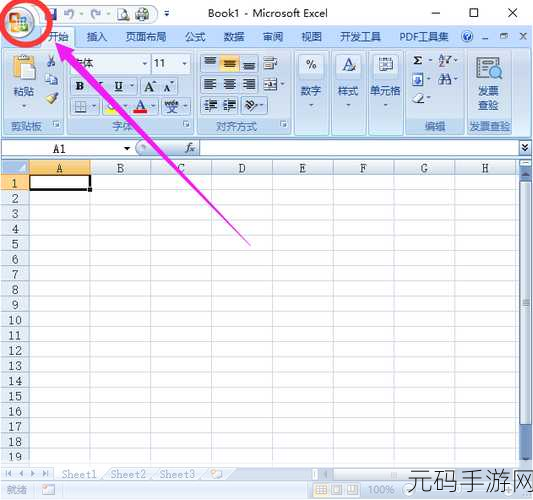Undo the last action in Quick Access
The width and height of the screenshot is (533, 500).
pos(69,14)
